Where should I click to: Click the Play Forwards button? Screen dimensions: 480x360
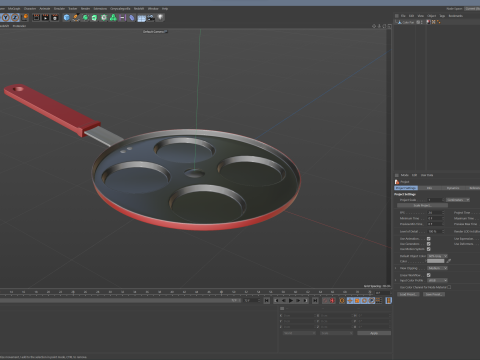[x=291, y=301]
